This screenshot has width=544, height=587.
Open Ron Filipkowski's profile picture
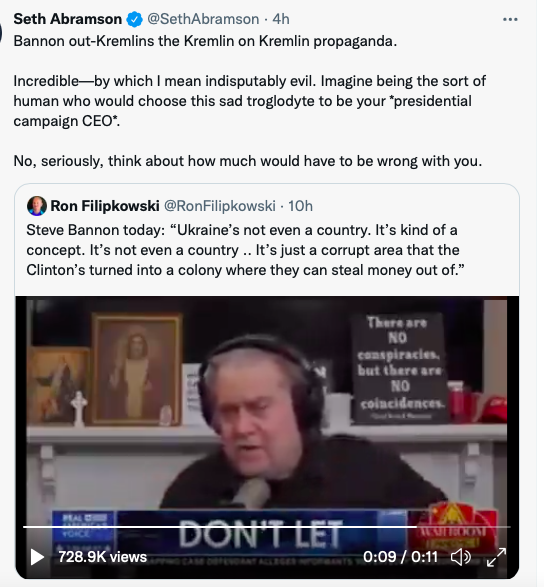[x=37, y=206]
